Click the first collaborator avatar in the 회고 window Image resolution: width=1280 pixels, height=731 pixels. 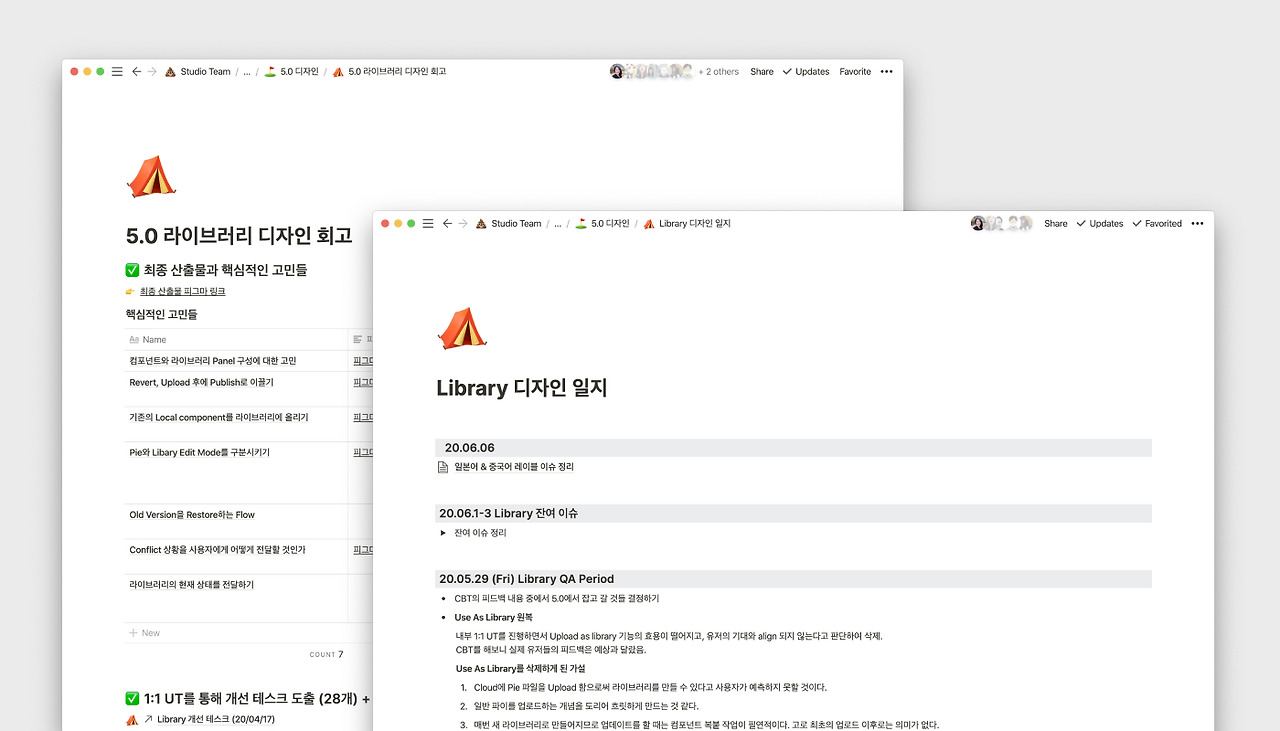(617, 72)
